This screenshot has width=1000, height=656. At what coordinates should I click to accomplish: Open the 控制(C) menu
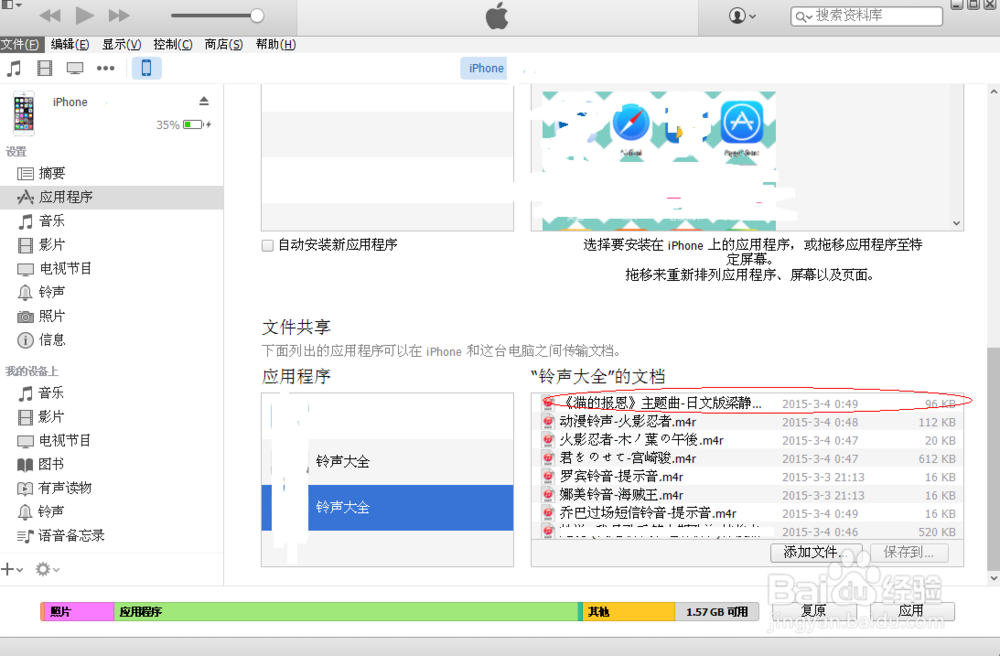(173, 44)
